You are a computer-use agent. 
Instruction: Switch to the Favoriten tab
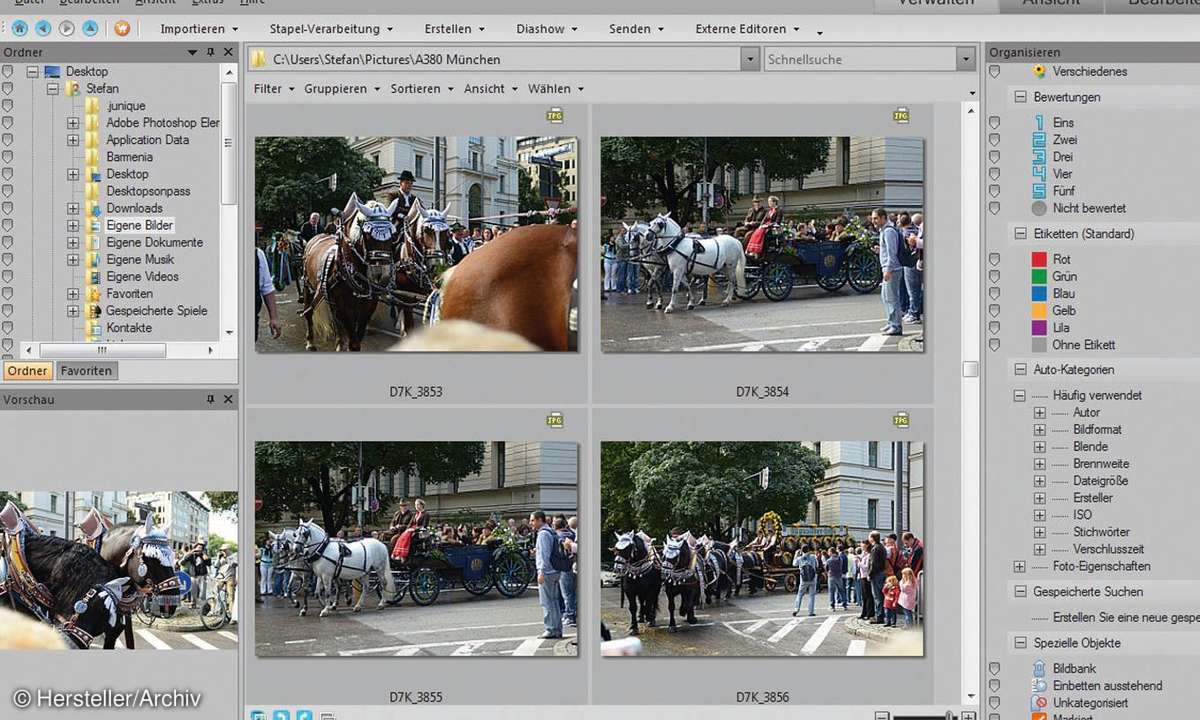point(86,371)
